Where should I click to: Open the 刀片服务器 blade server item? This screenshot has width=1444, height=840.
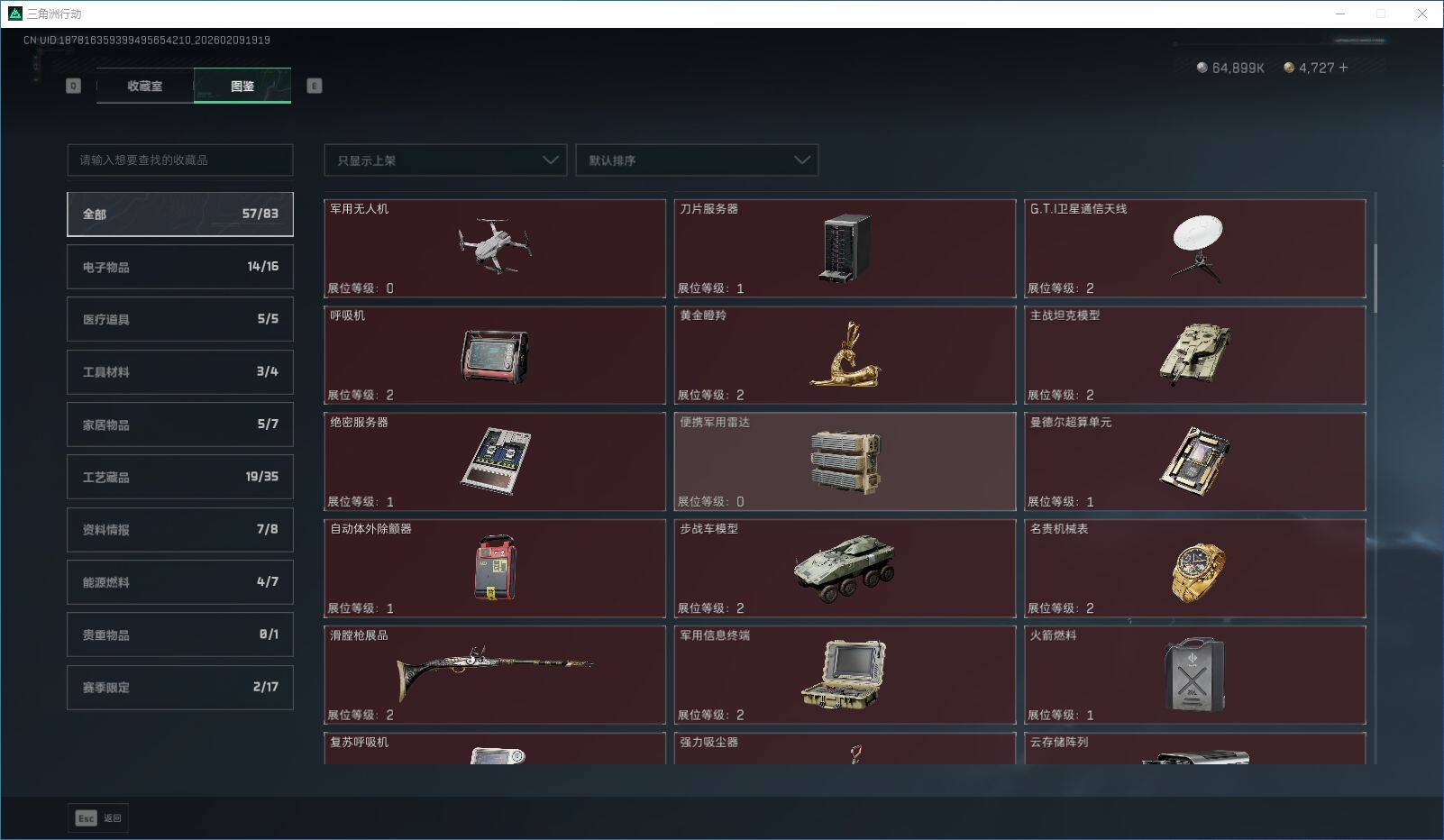tap(844, 249)
